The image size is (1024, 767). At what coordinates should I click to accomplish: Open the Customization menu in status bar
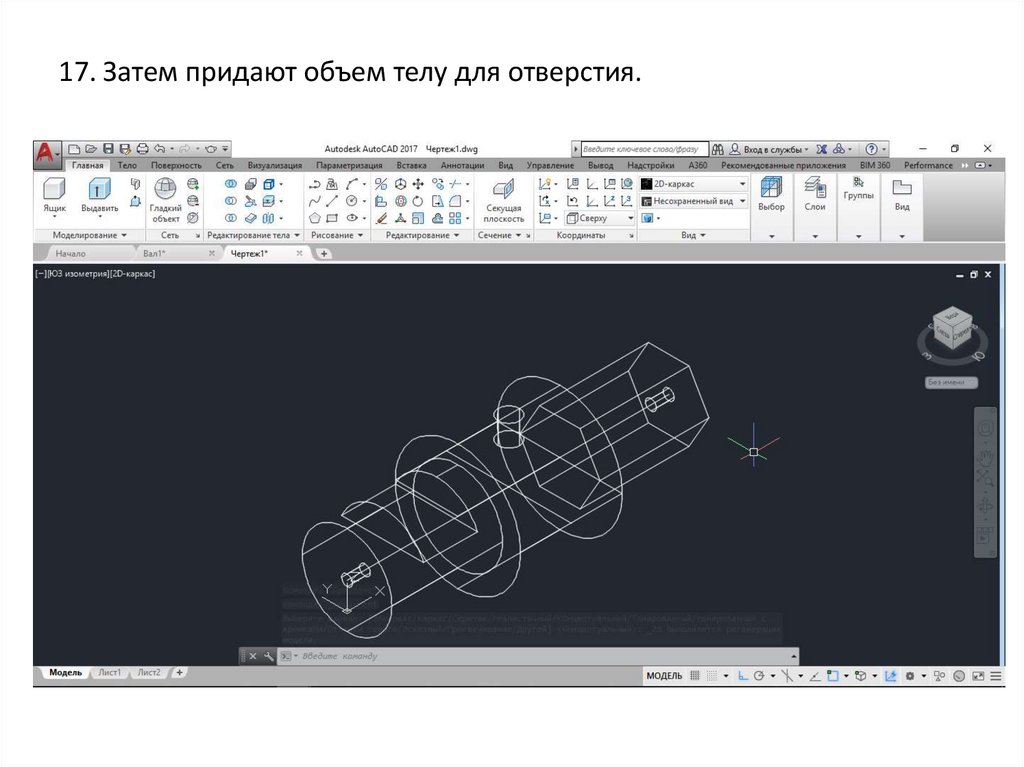click(x=996, y=676)
